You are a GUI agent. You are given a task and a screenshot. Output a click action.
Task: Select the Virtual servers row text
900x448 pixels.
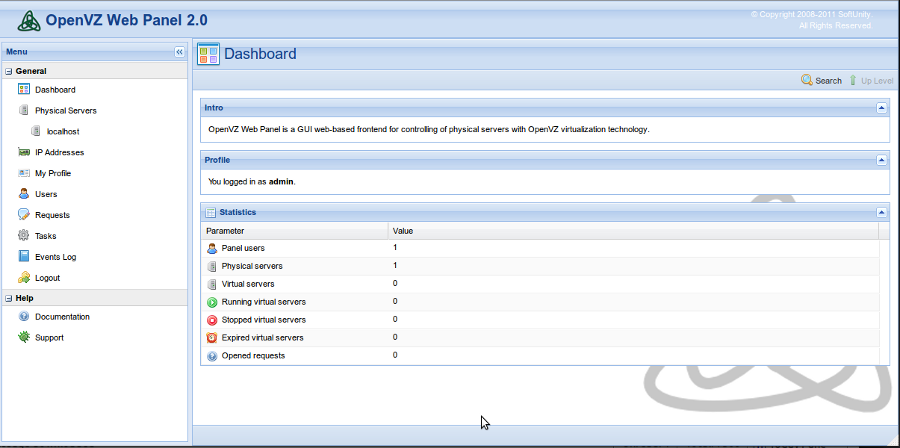pos(248,284)
